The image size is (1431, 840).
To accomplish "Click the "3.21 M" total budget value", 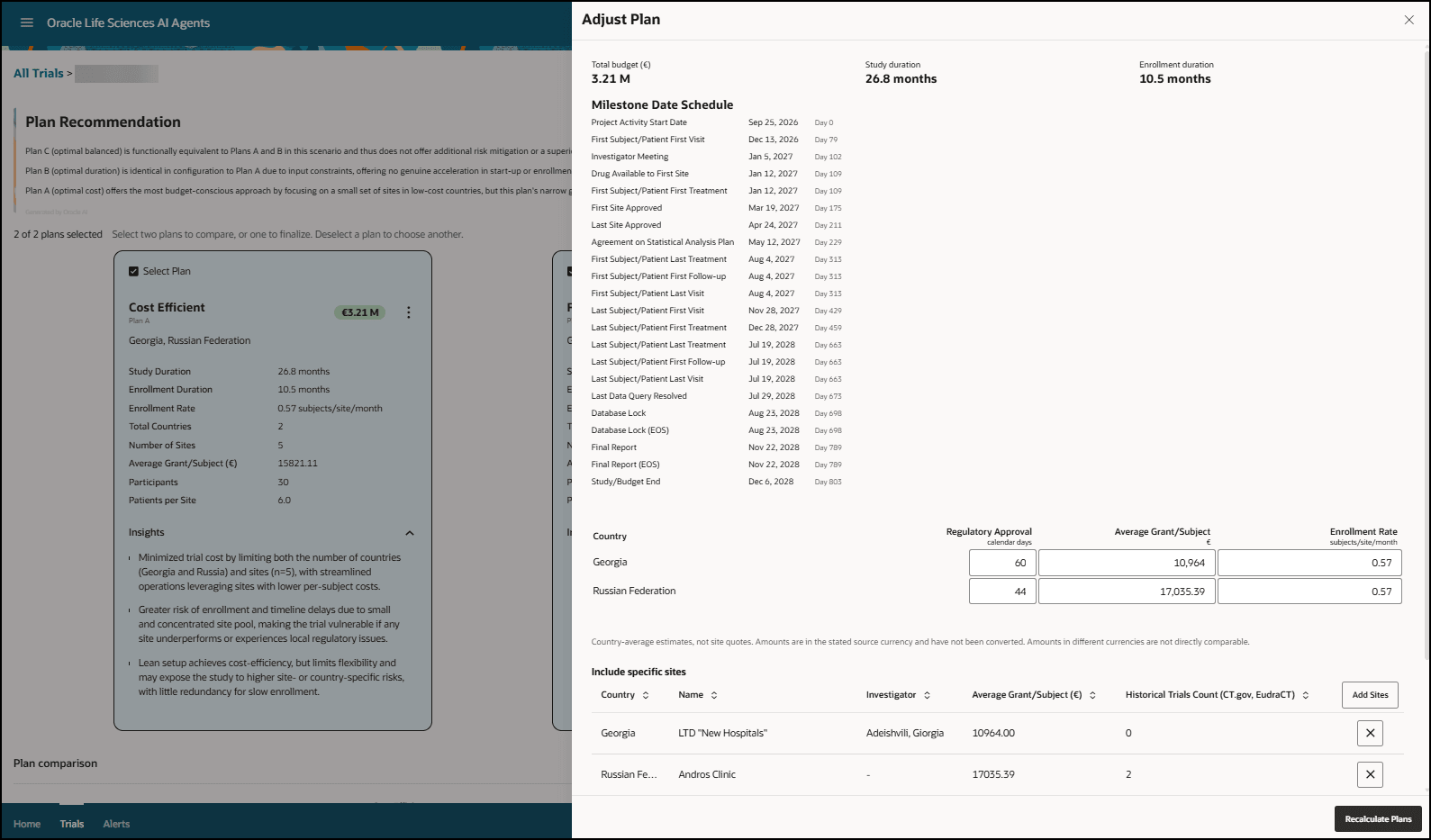I will pos(611,79).
